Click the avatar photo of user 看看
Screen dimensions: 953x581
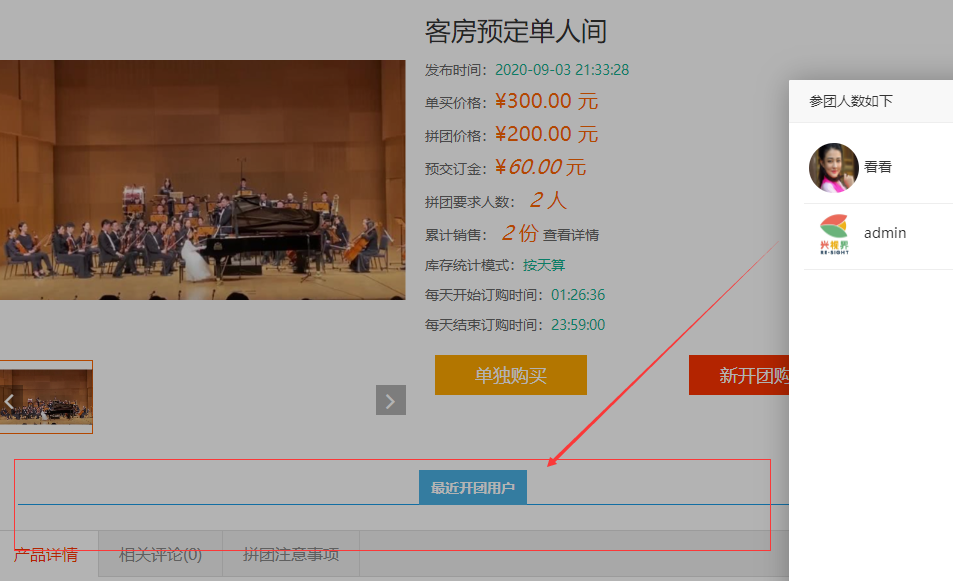point(833,168)
